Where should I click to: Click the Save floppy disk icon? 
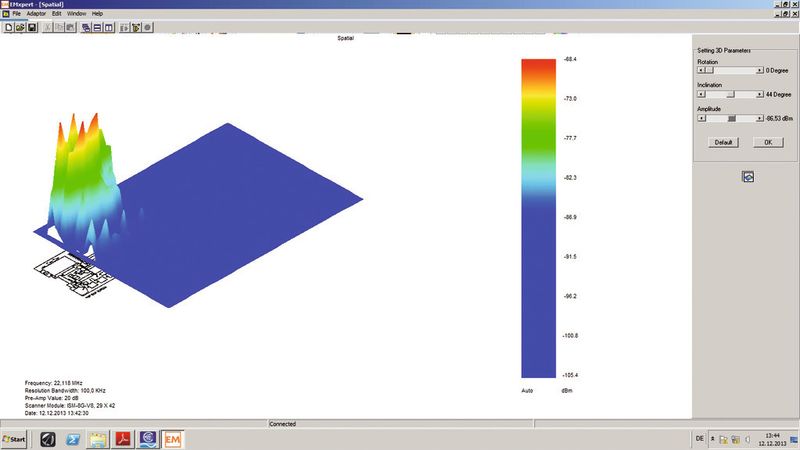coord(32,28)
